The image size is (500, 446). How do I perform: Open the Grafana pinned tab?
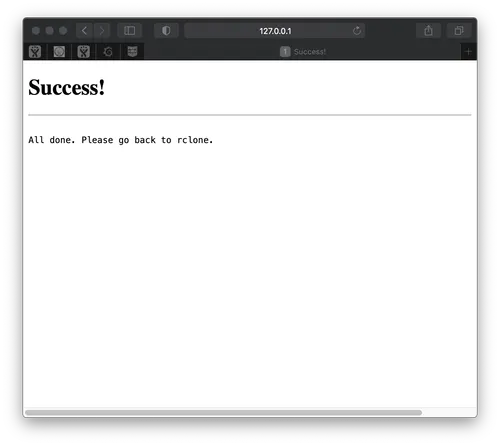coord(108,52)
